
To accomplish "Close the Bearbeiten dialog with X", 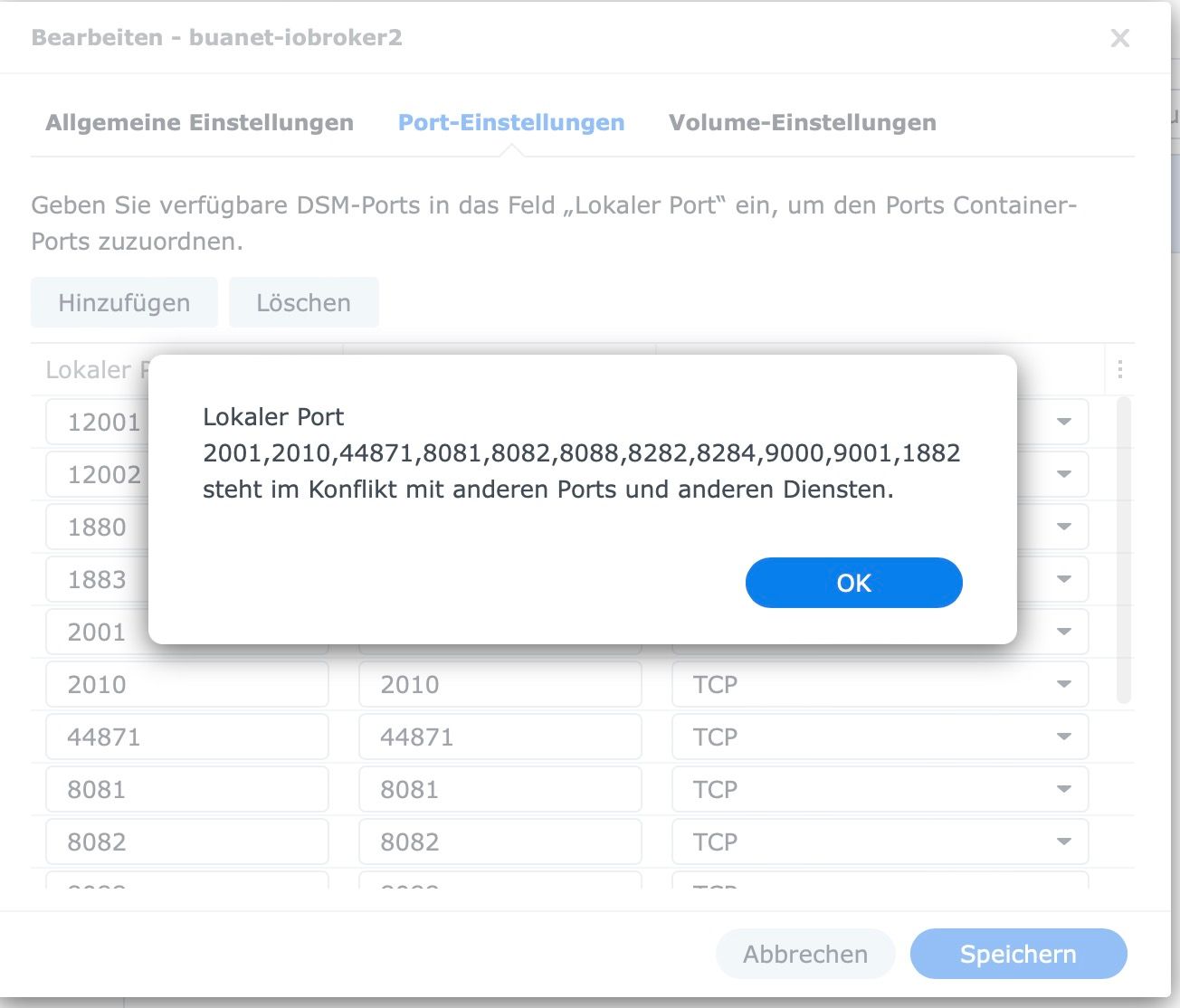I will 1119,38.
